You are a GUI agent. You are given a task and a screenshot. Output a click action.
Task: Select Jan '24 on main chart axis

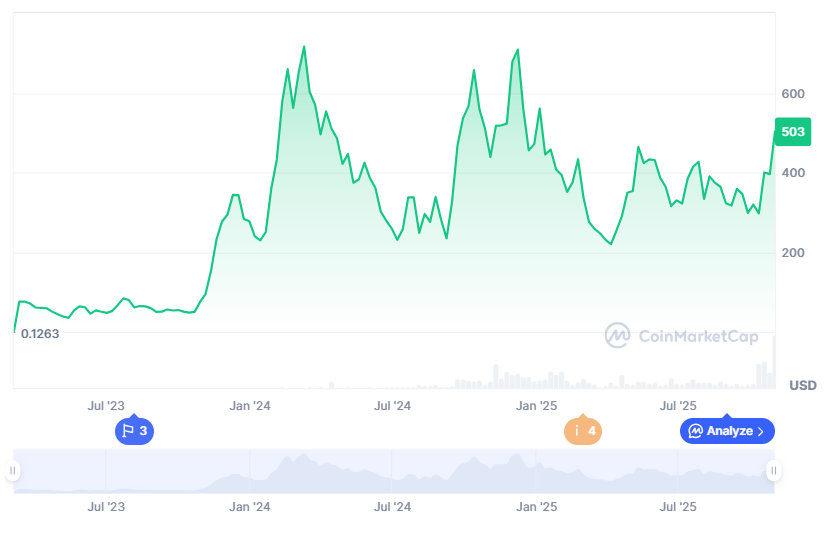click(250, 405)
